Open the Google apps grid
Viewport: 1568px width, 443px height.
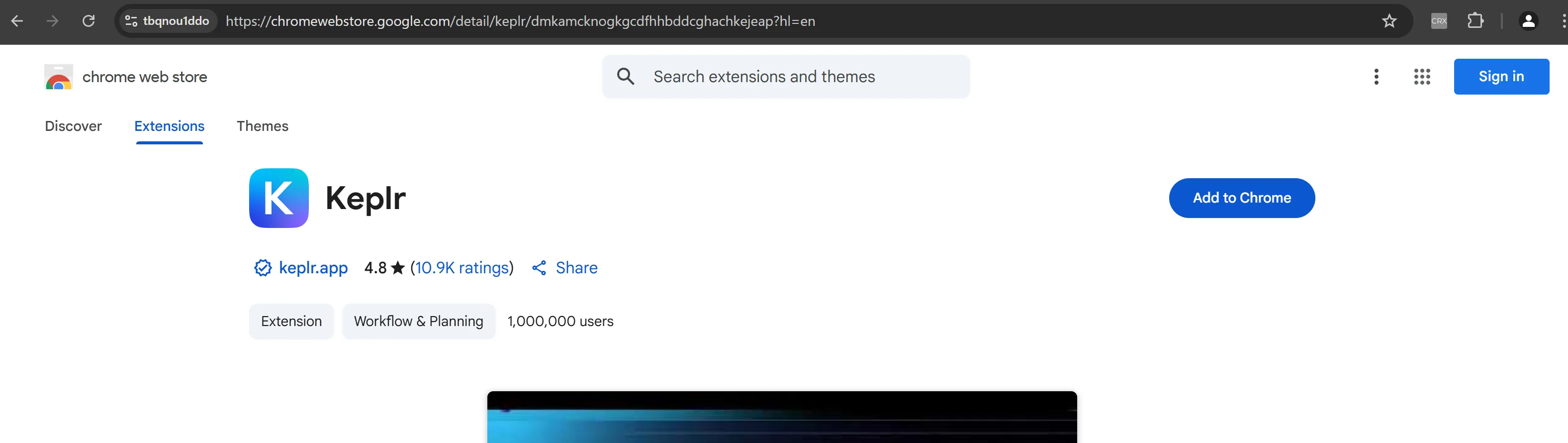point(1422,77)
